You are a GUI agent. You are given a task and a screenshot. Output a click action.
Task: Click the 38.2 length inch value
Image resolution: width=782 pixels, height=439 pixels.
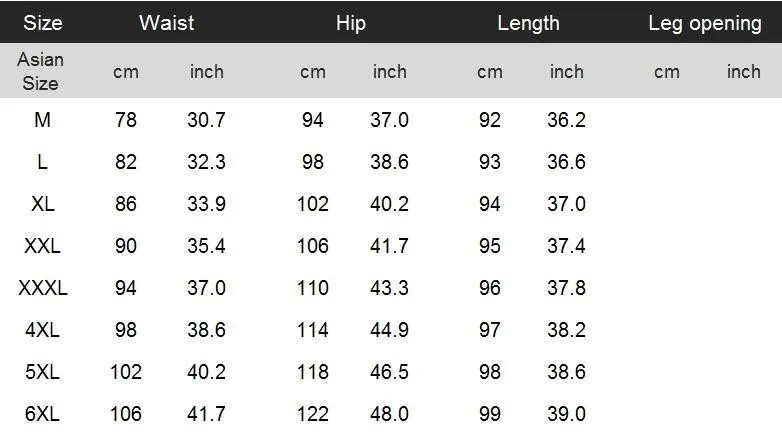tap(566, 330)
